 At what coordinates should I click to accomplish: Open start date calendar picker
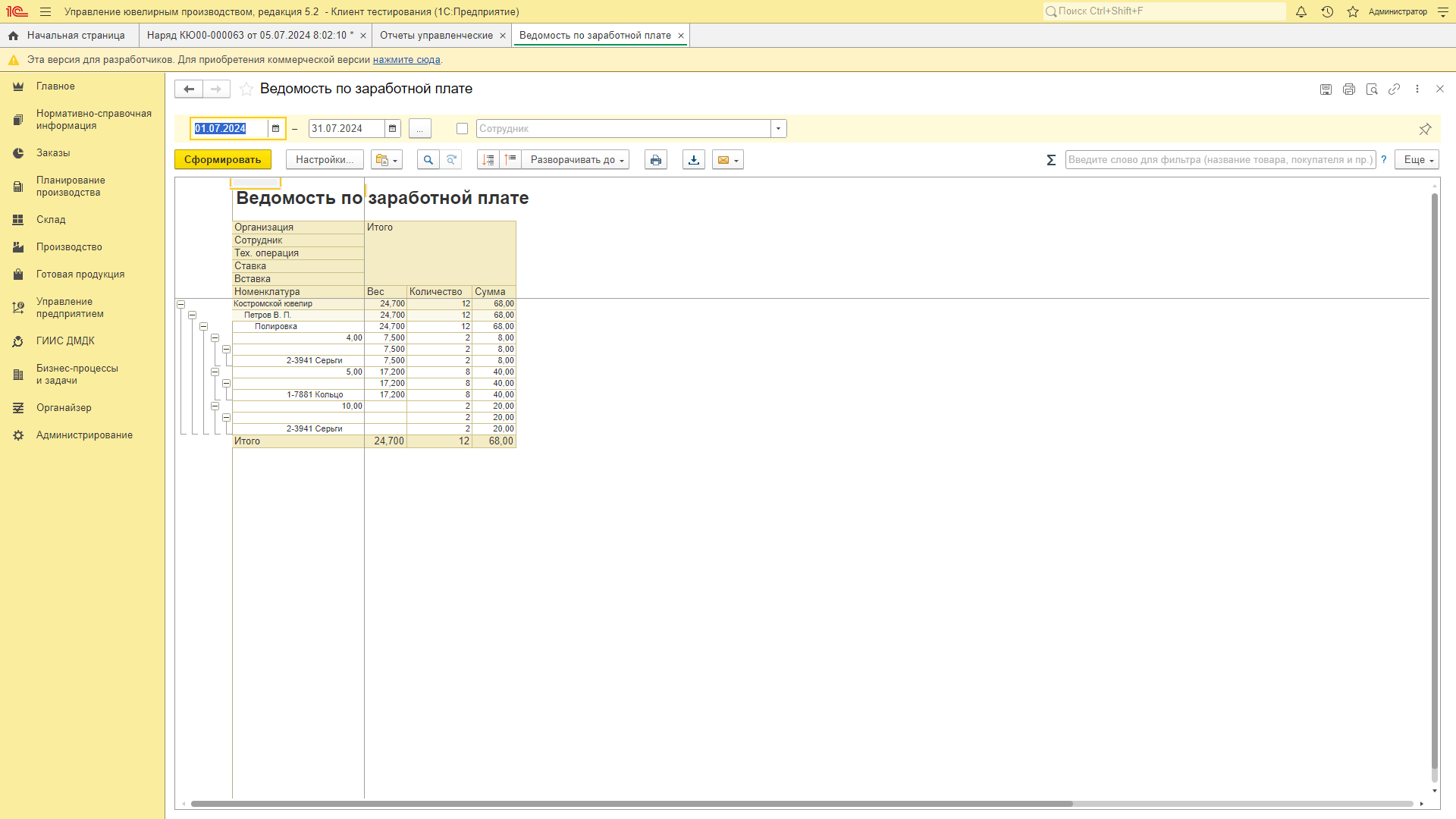point(275,129)
